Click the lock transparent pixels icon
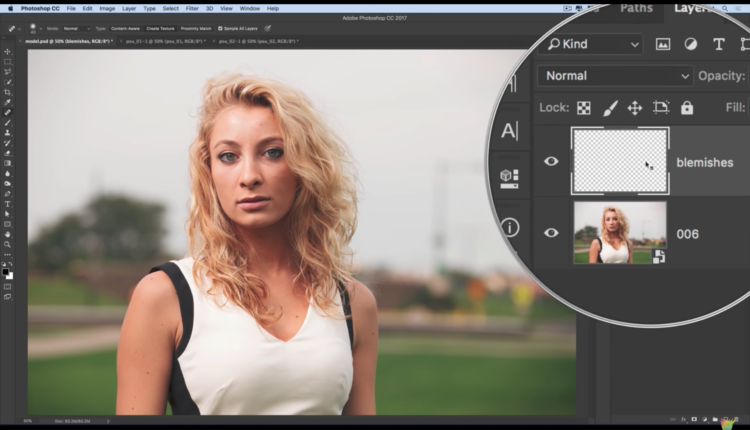Viewport: 750px width, 430px height. [584, 108]
